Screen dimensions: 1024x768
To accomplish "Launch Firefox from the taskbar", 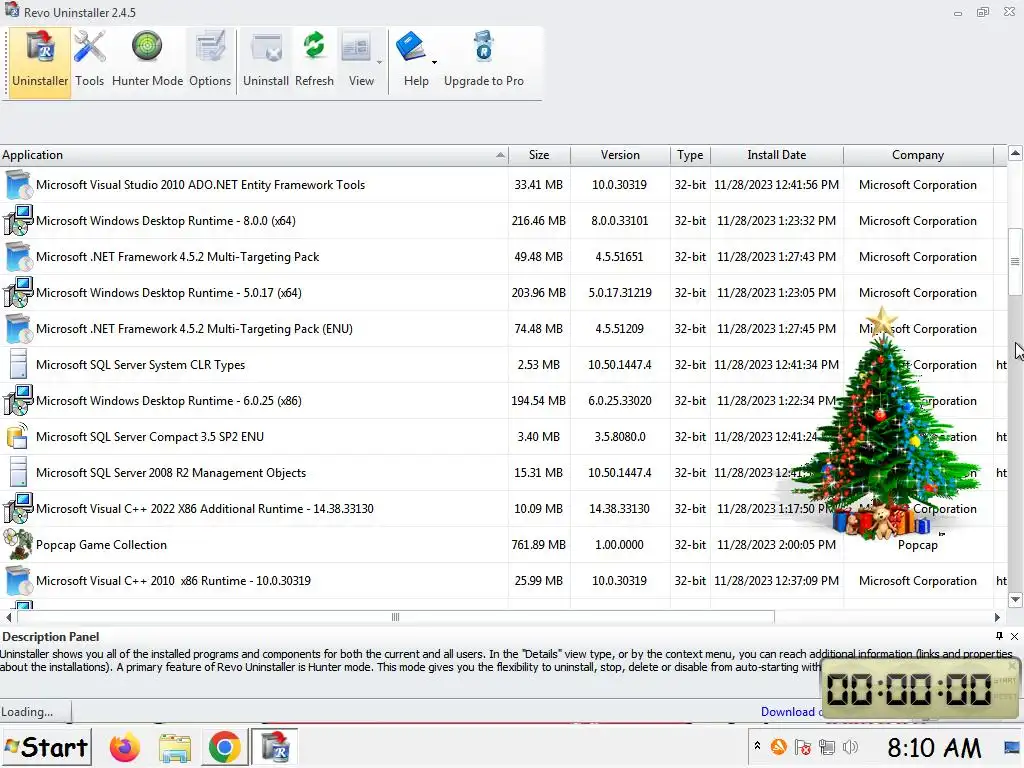I will 125,748.
